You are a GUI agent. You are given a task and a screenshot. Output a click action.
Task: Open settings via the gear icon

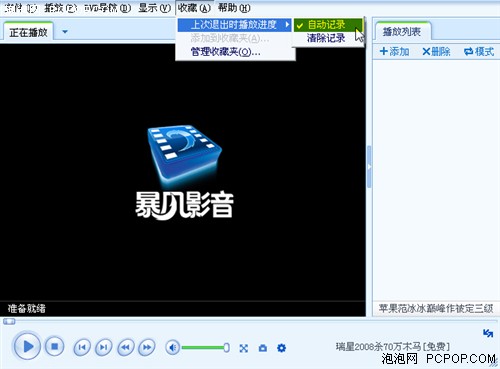(x=281, y=348)
